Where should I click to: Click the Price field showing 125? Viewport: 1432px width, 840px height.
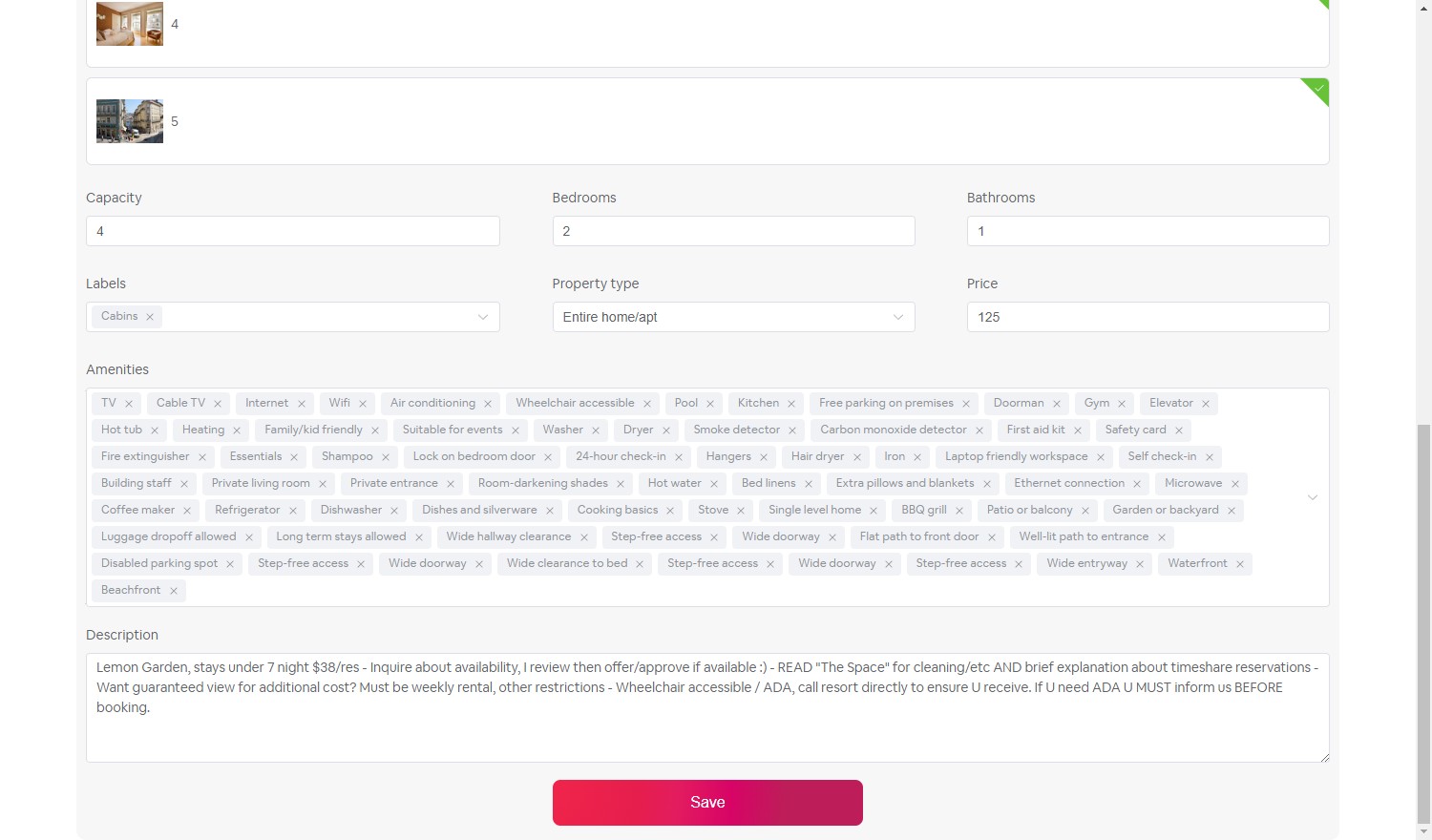1148,316
